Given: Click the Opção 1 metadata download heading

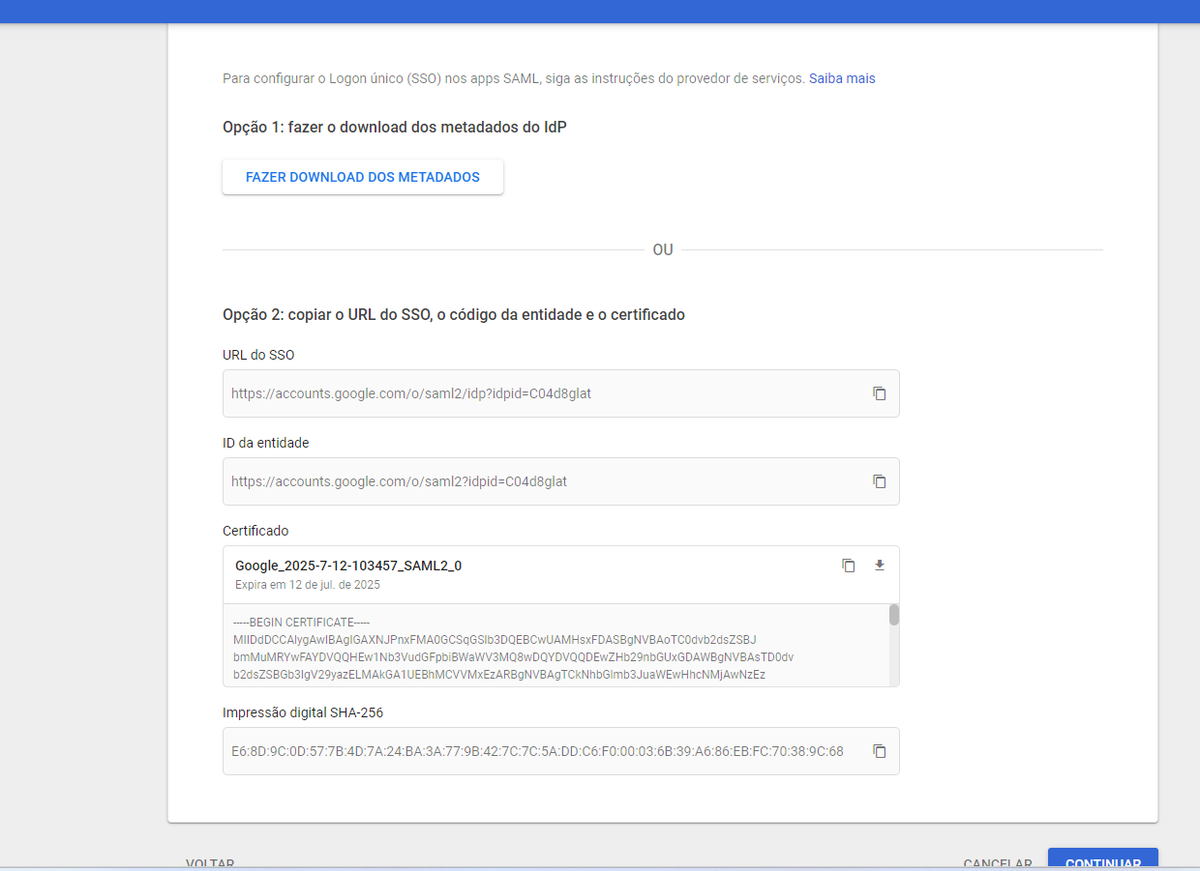Looking at the screenshot, I should coord(395,127).
